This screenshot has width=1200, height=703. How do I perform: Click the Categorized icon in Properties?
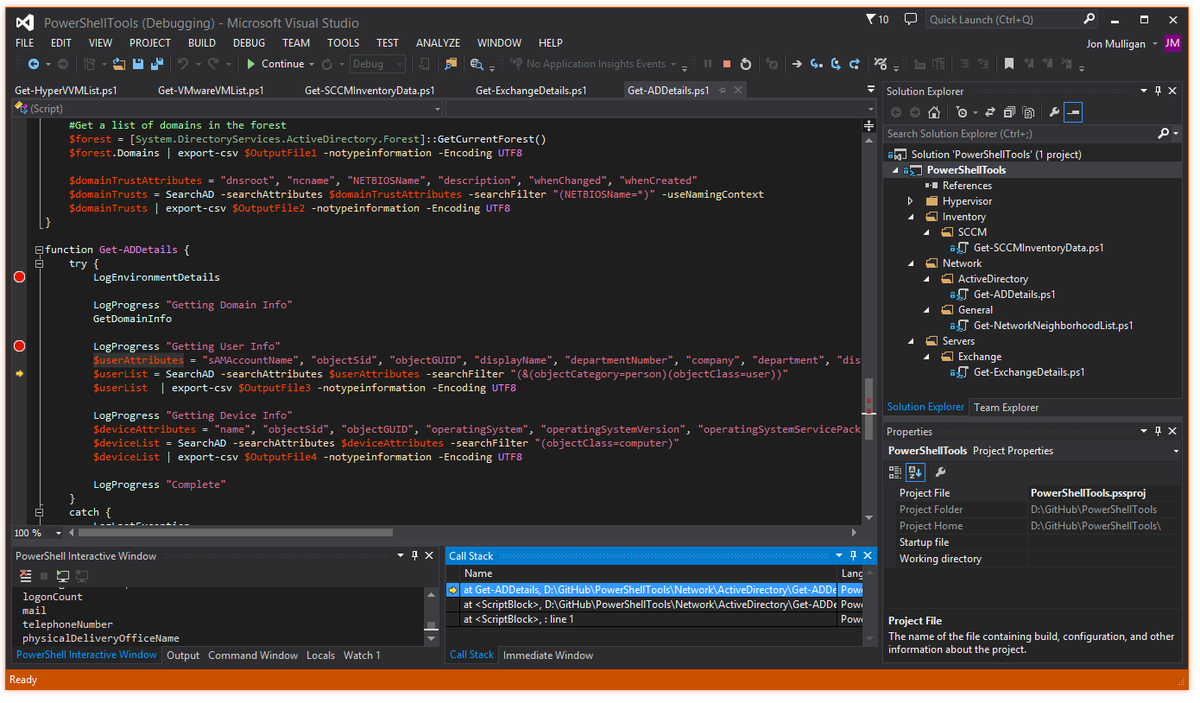point(895,472)
